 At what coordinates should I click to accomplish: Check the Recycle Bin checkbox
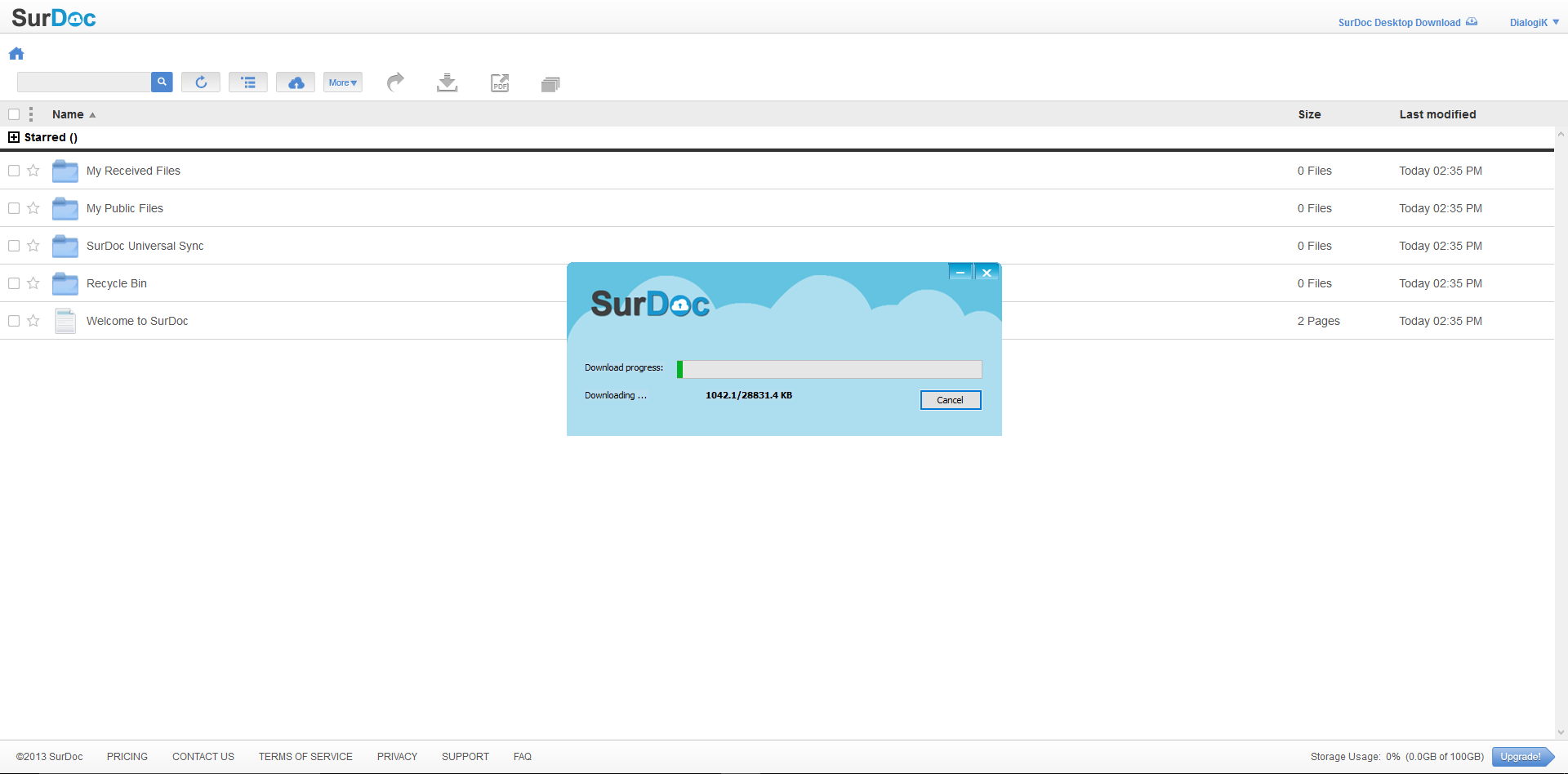[x=14, y=283]
